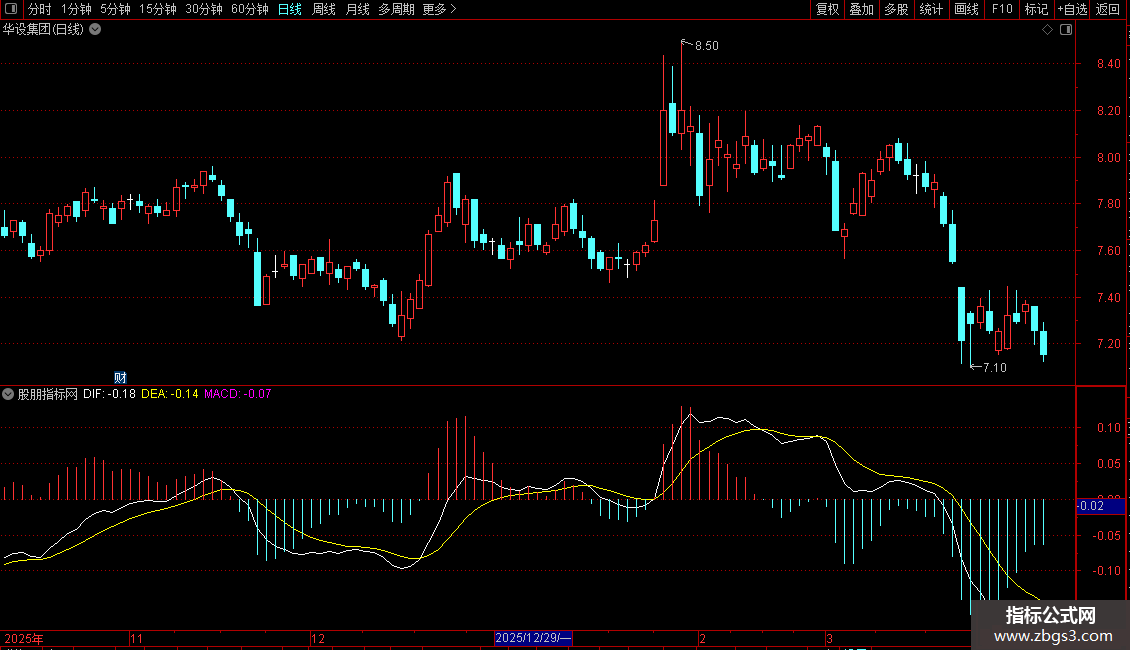Click the DIF: -0.18 value
The width and height of the screenshot is (1130, 650).
pos(110,394)
